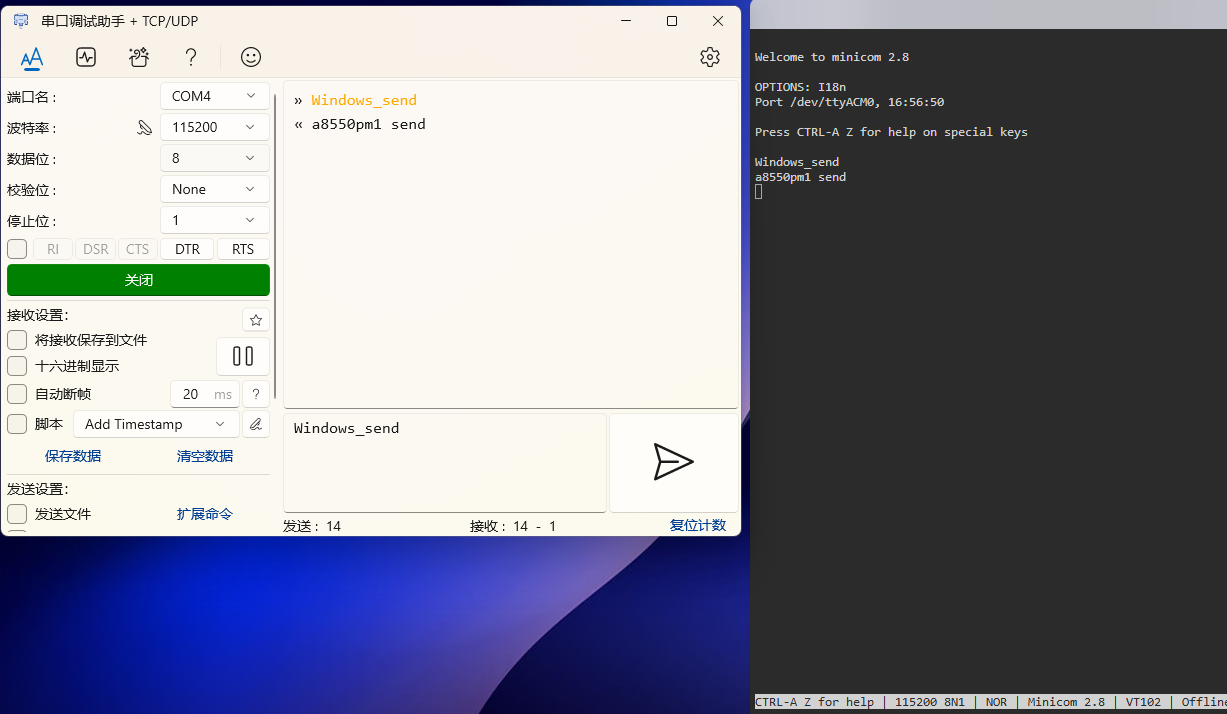Click the 复位计数 reset counter link
Image resolution: width=1227 pixels, height=714 pixels.
698,525
